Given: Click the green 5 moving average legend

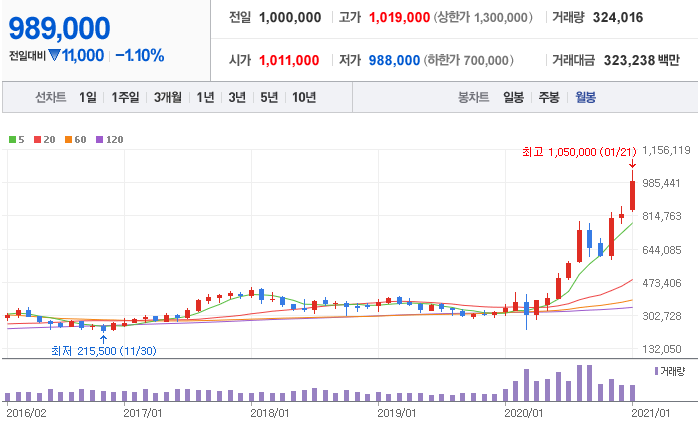Looking at the screenshot, I should click(16, 139).
